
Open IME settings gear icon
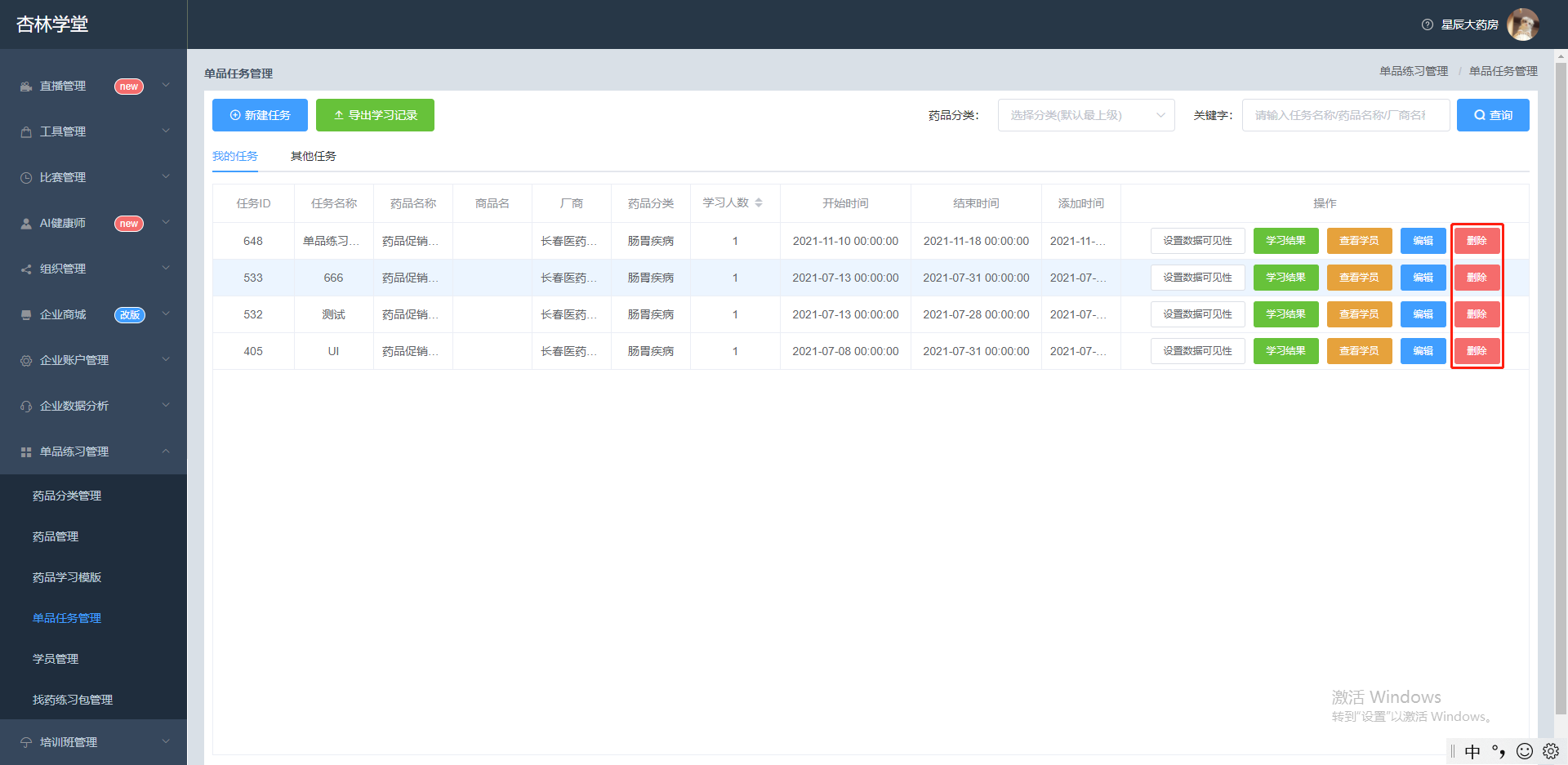[1551, 751]
